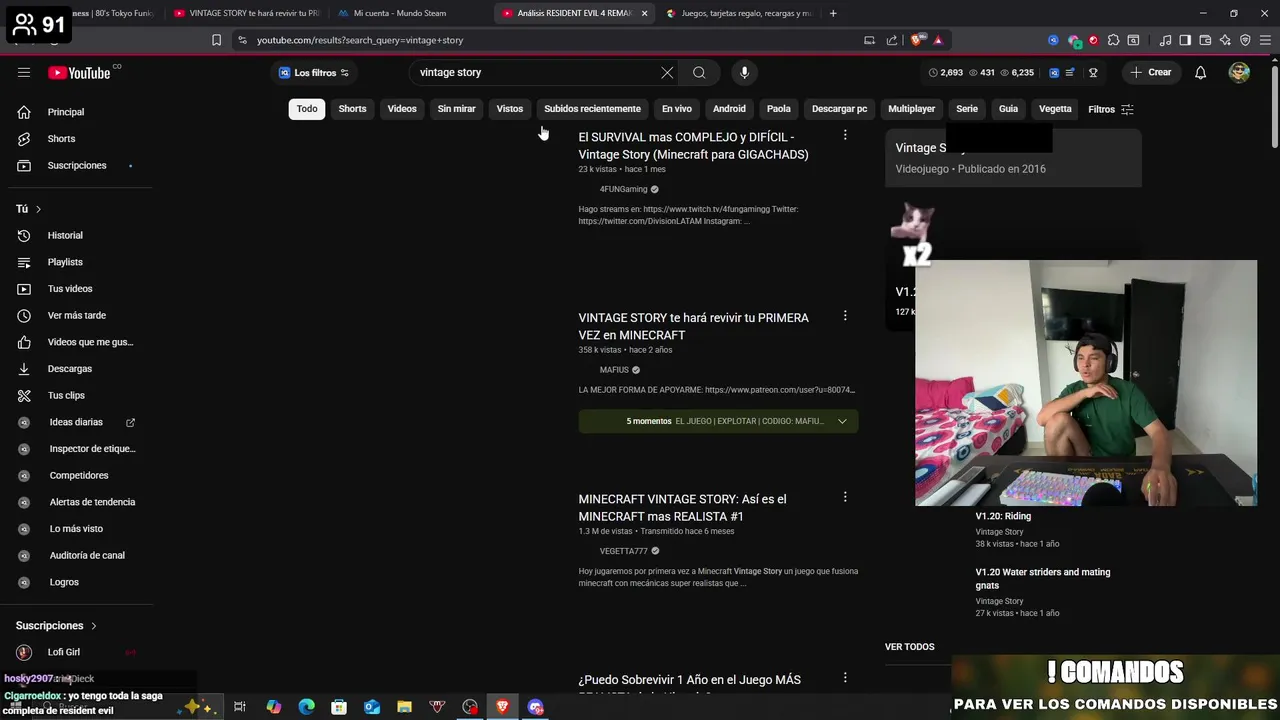Select the Videos filter chip

pyautogui.click(x=402, y=109)
